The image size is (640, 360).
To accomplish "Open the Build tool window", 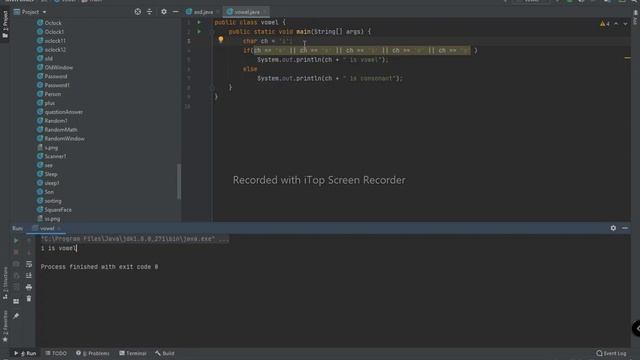I will click(165, 353).
